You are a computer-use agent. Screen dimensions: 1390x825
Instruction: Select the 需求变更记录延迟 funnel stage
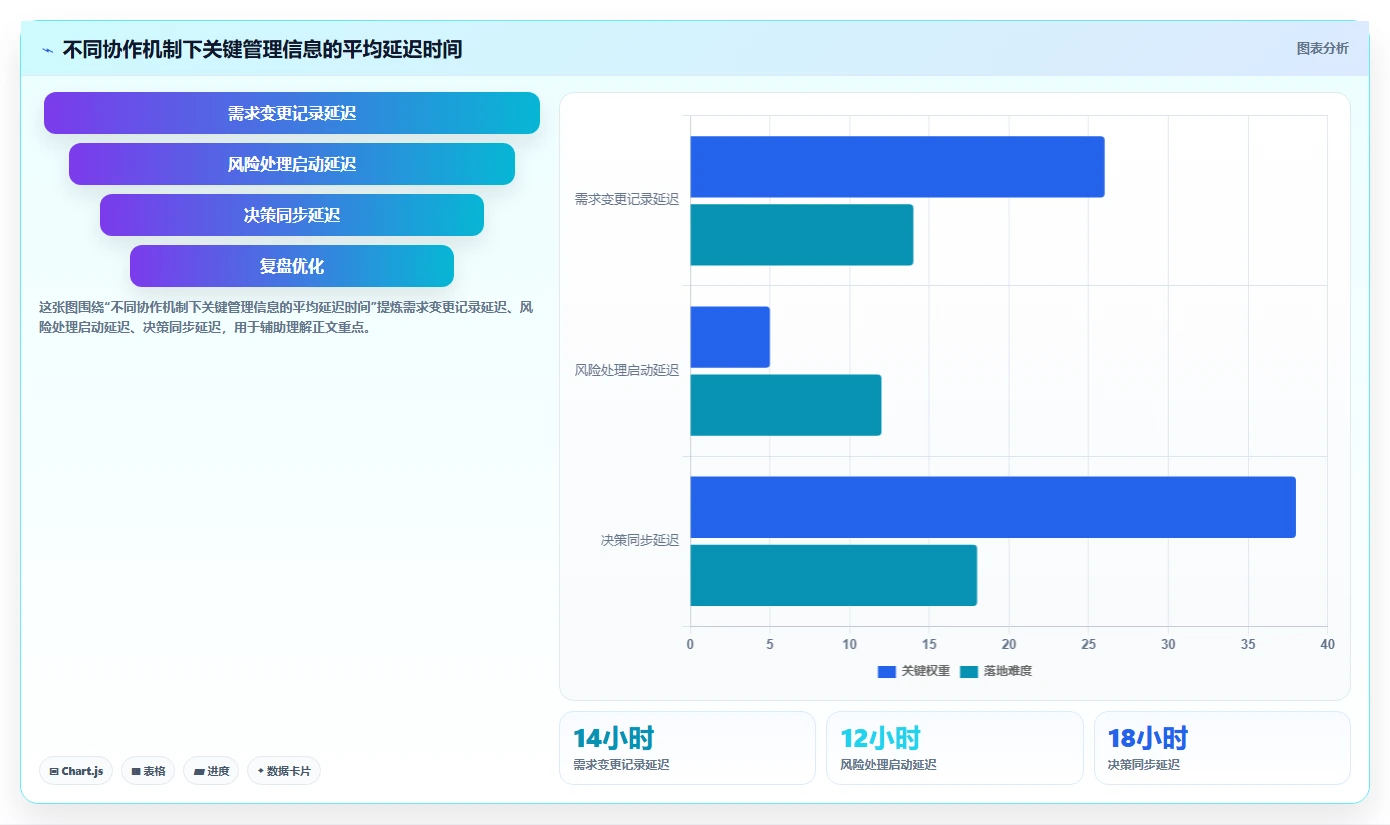tap(292, 113)
